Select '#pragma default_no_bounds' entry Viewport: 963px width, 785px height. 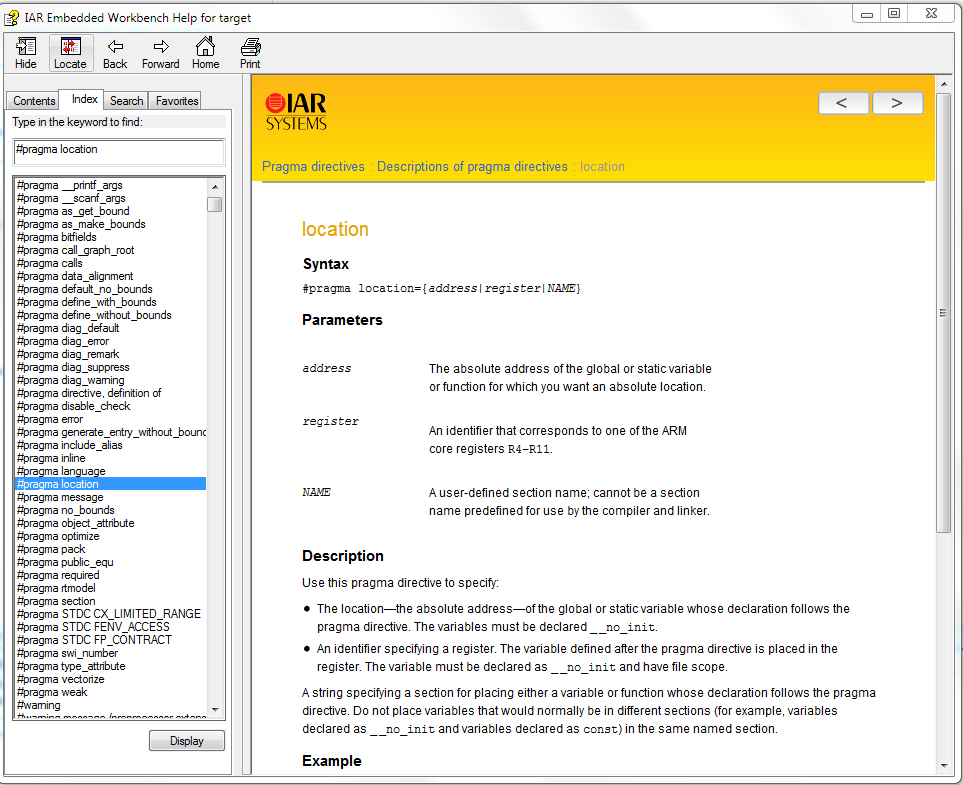pyautogui.click(x=85, y=289)
